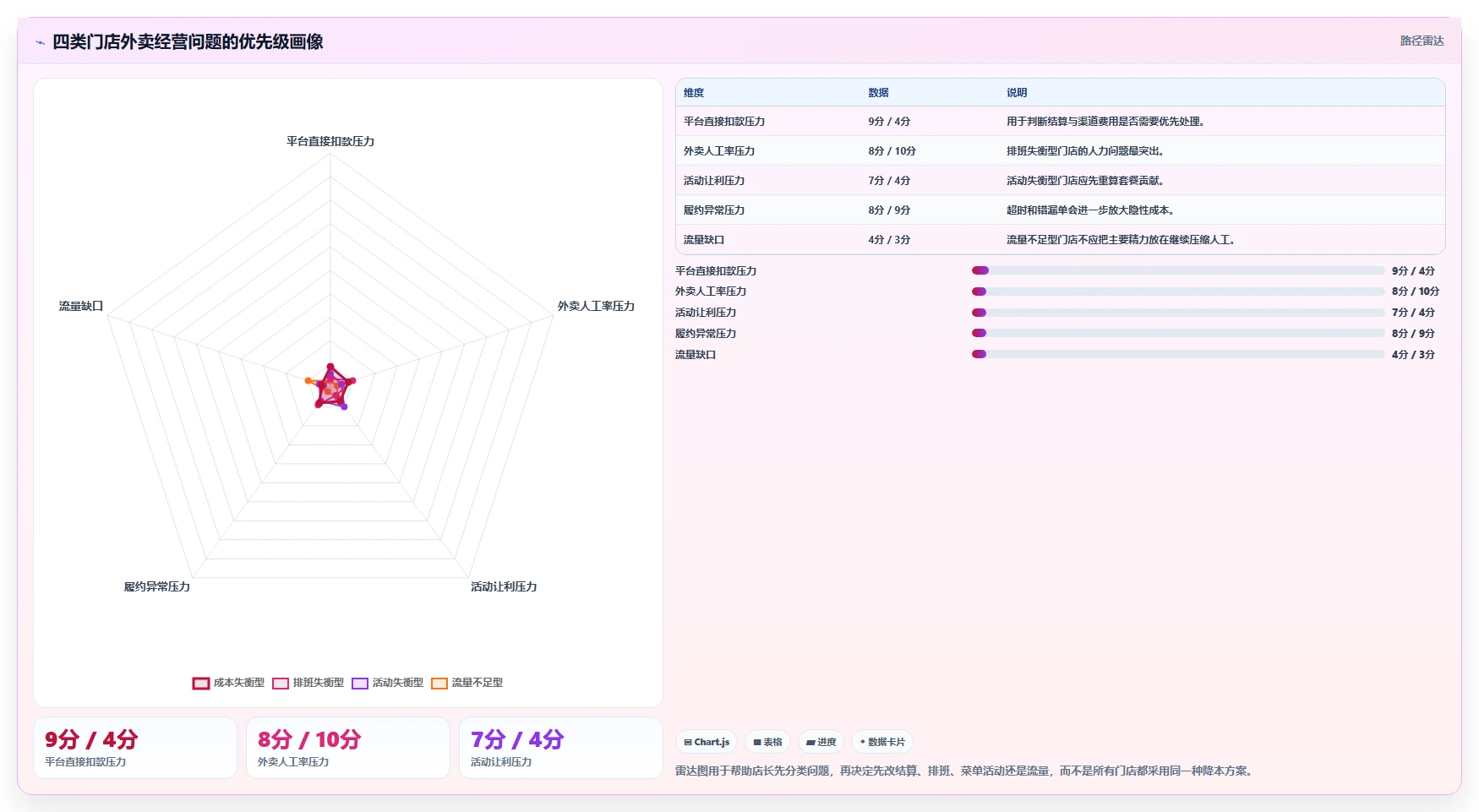Click radar axis label 活动让利压力

(504, 586)
